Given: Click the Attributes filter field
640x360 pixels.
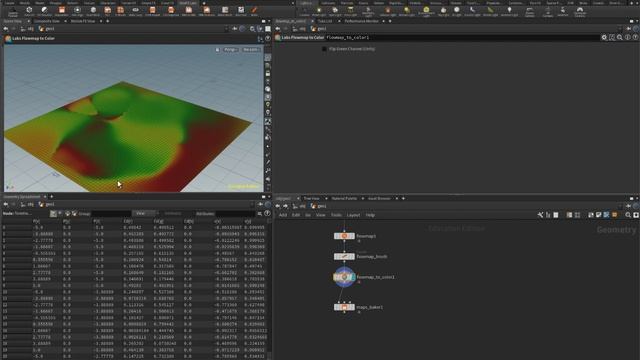Looking at the screenshot, I should pos(236,213).
